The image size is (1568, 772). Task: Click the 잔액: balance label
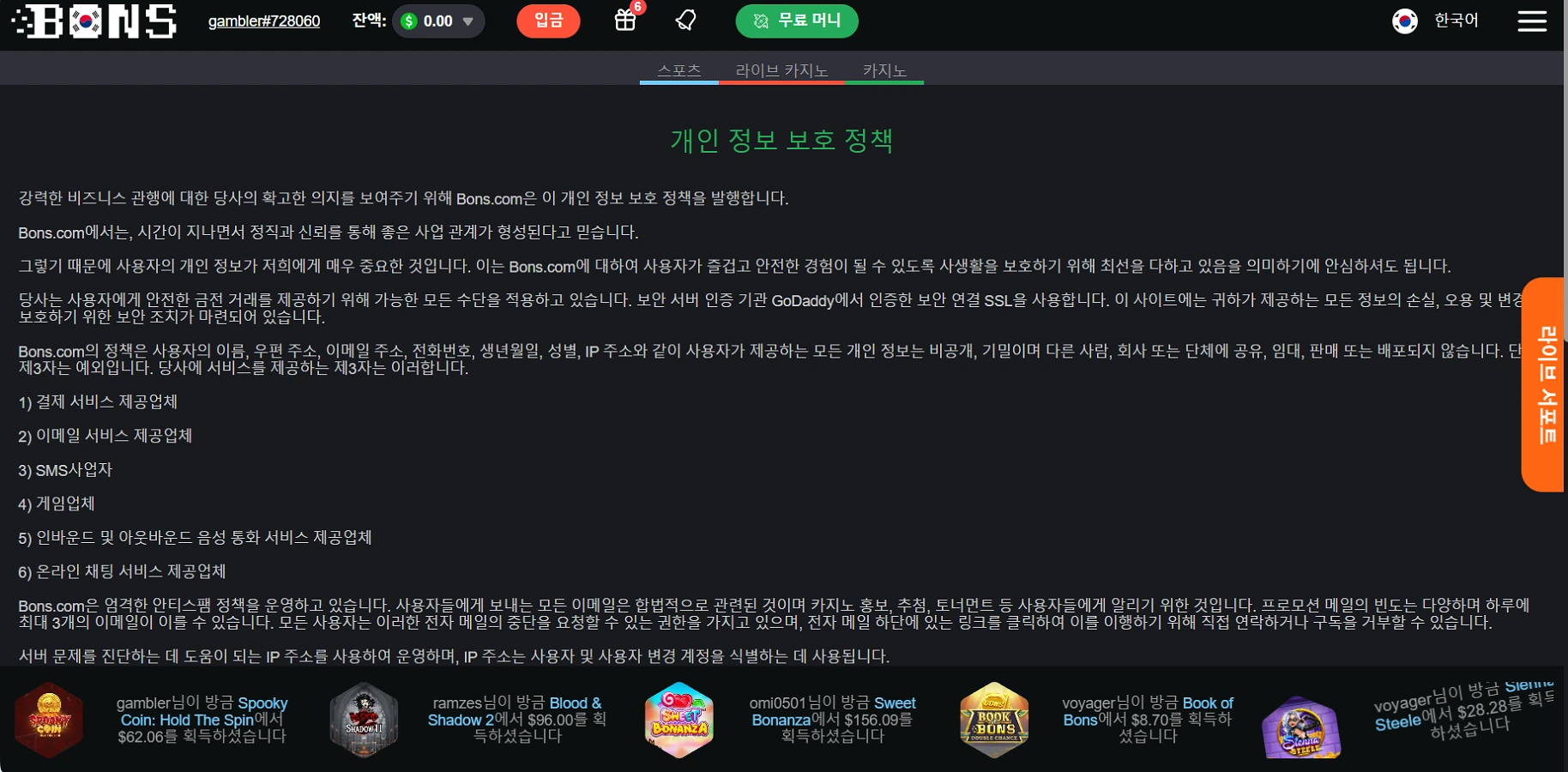click(369, 21)
